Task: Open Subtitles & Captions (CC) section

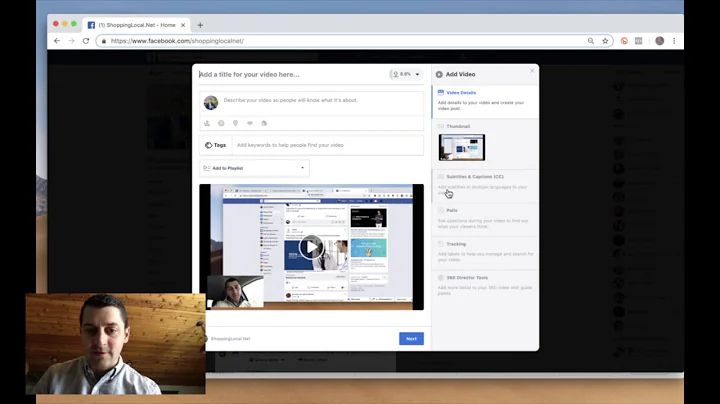Action: pos(485,185)
